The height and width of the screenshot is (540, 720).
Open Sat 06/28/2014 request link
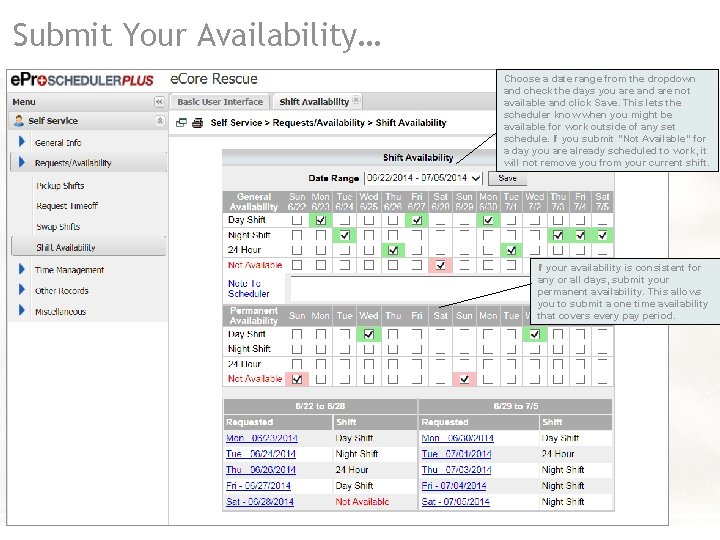(x=260, y=502)
